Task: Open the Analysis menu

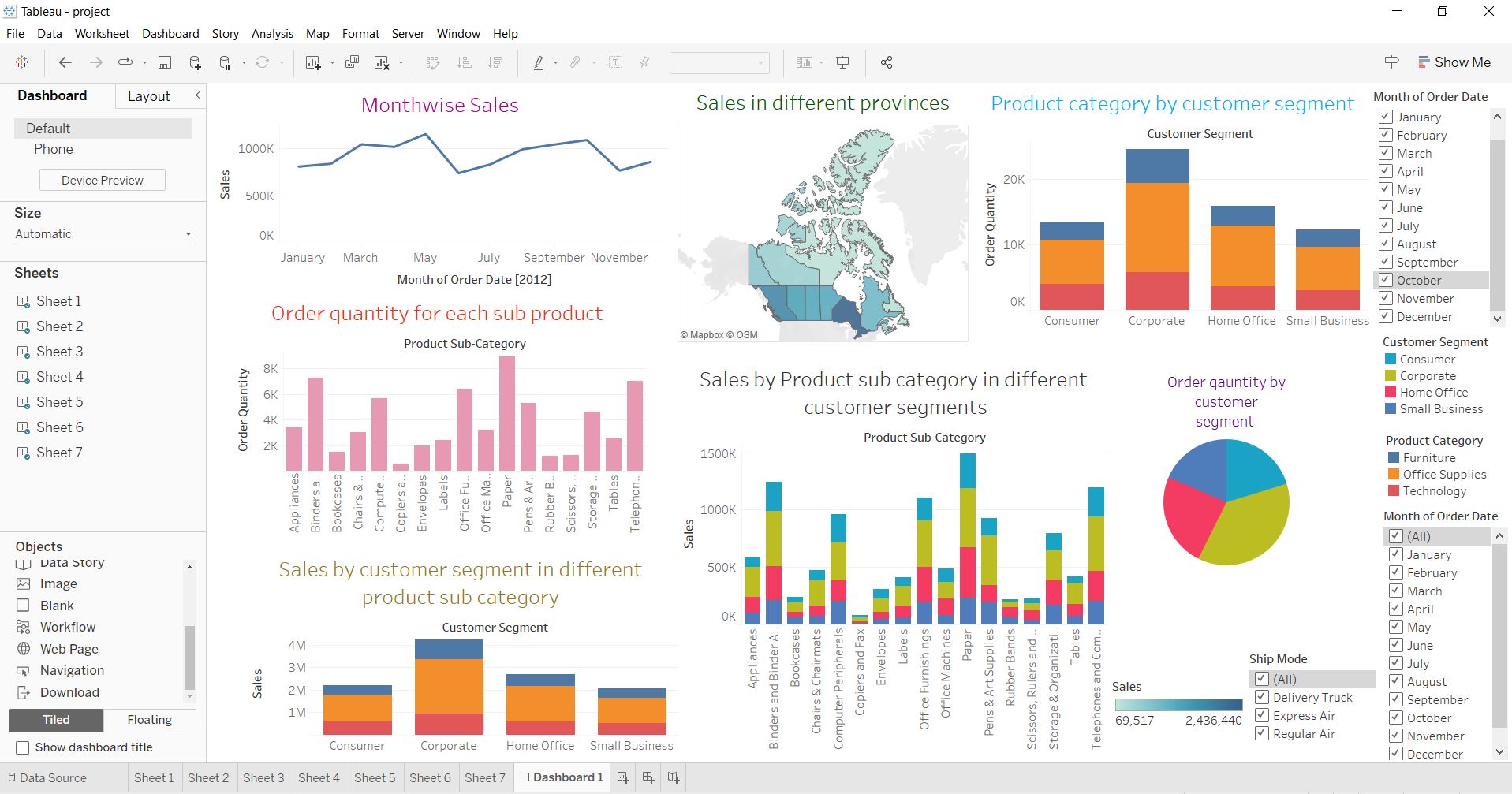Action: point(272,33)
